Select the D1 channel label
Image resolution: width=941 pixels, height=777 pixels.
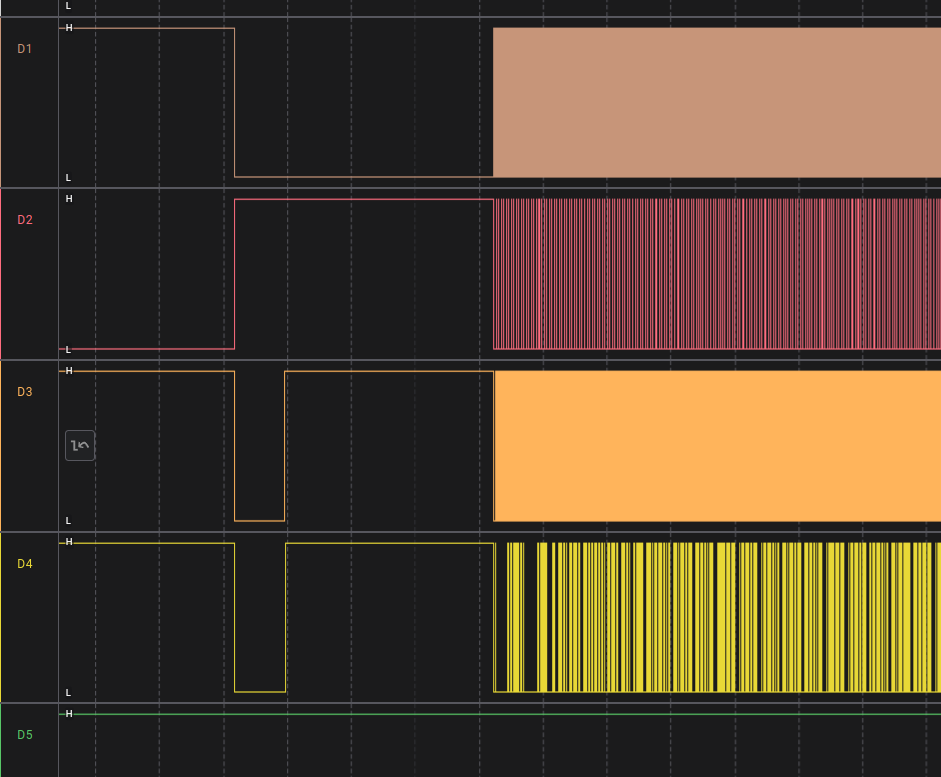[25, 49]
